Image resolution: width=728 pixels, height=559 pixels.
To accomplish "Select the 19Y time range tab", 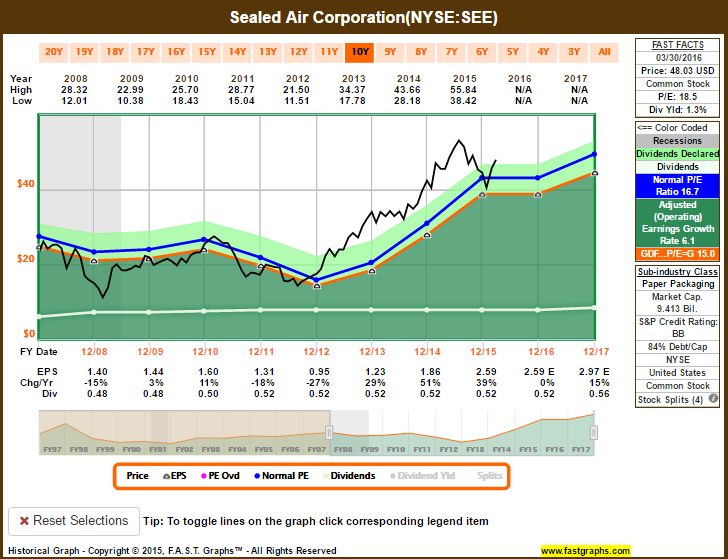I will pyautogui.click(x=84, y=52).
